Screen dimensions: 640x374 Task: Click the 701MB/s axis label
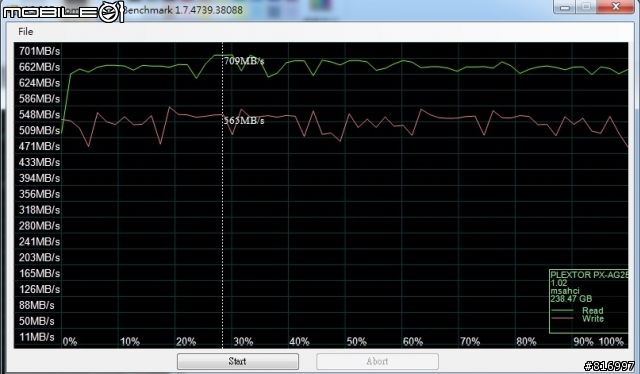[x=39, y=51]
